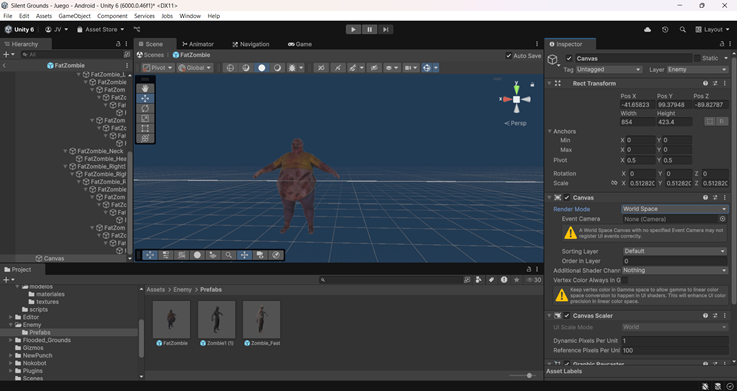Switch to the Navigation tab
This screenshot has width=737, height=391.
click(x=251, y=44)
